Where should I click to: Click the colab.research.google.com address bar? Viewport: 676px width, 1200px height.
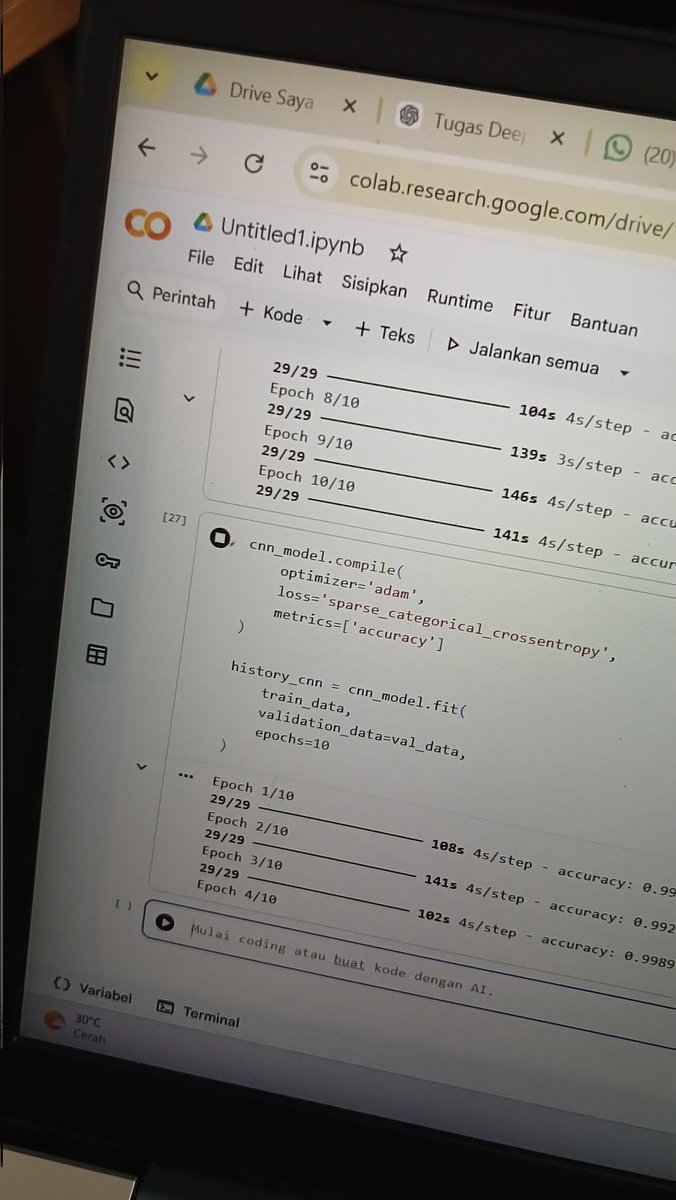(510, 204)
